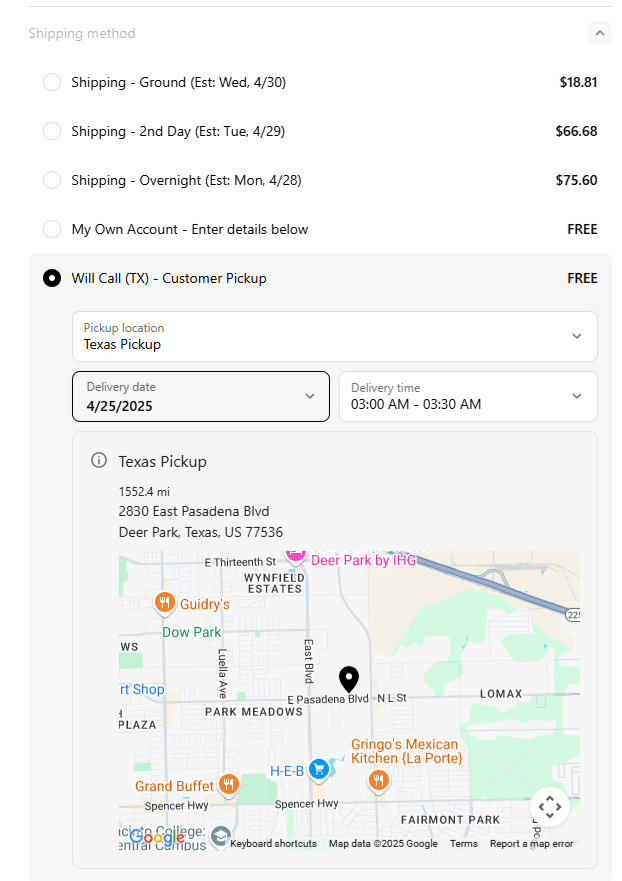Click Report a map error link
Viewport: 622px width, 881px height.
pyautogui.click(x=531, y=844)
